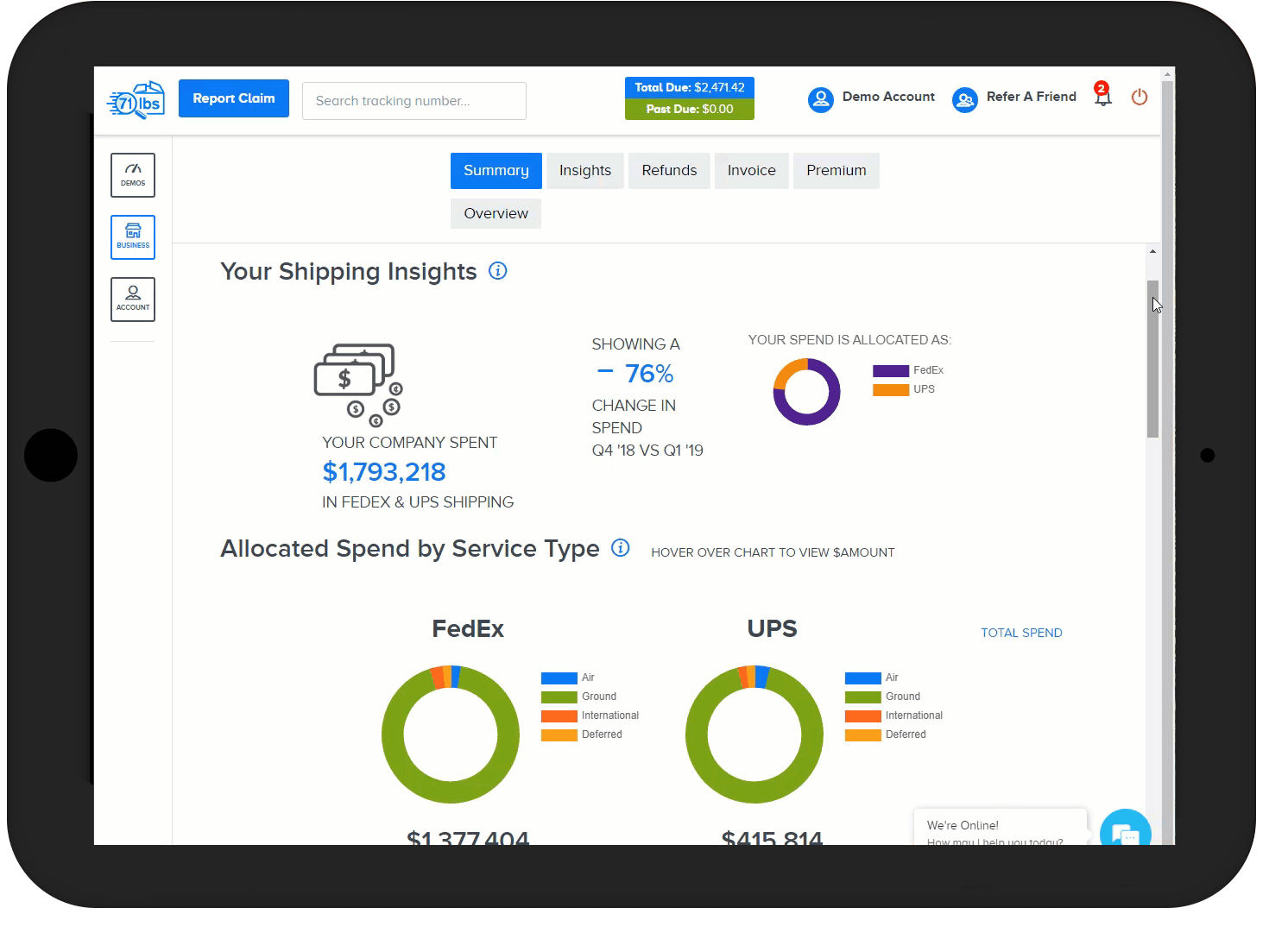Click the IN FEDEX & UPS SHIPPING text
Viewport: 1269px width, 952px height.
pyautogui.click(x=418, y=502)
